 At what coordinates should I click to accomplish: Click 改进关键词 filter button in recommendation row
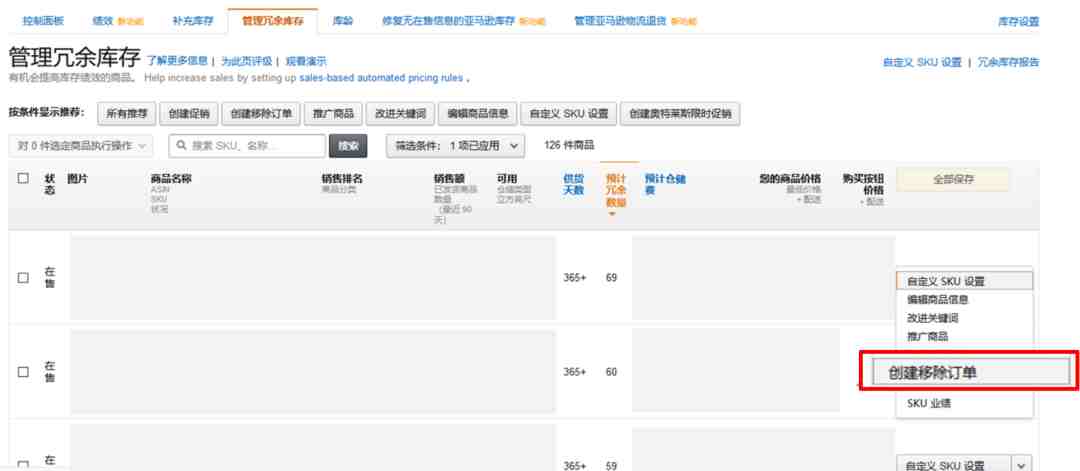[399, 114]
